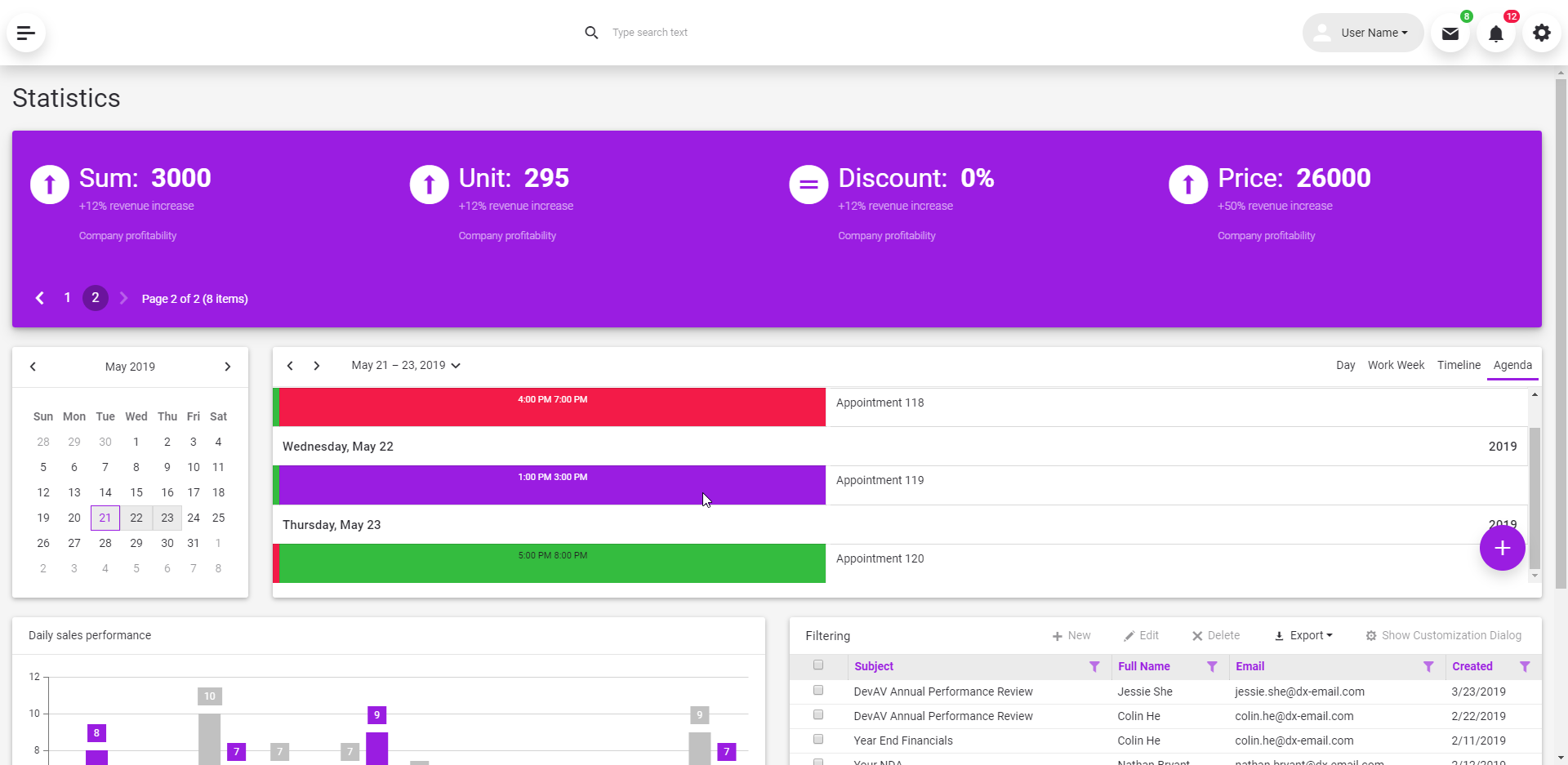This screenshot has width=1568, height=765.
Task: Click the Wednesday, May 22 agenda header
Action: 338,447
